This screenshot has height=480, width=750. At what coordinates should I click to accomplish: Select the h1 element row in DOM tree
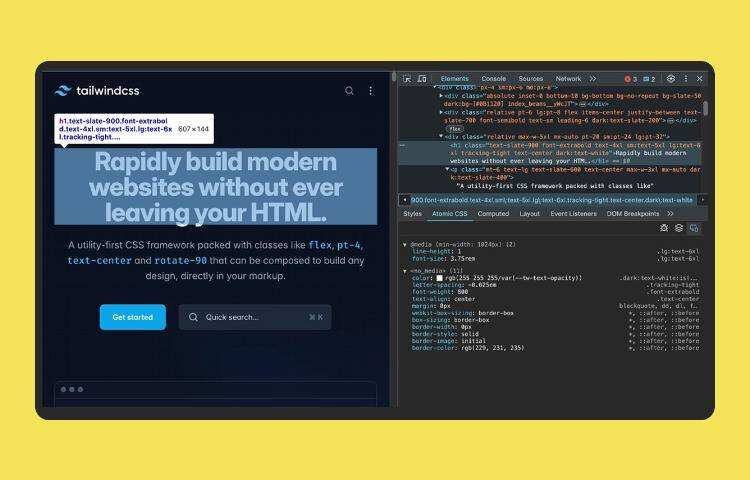(550, 153)
